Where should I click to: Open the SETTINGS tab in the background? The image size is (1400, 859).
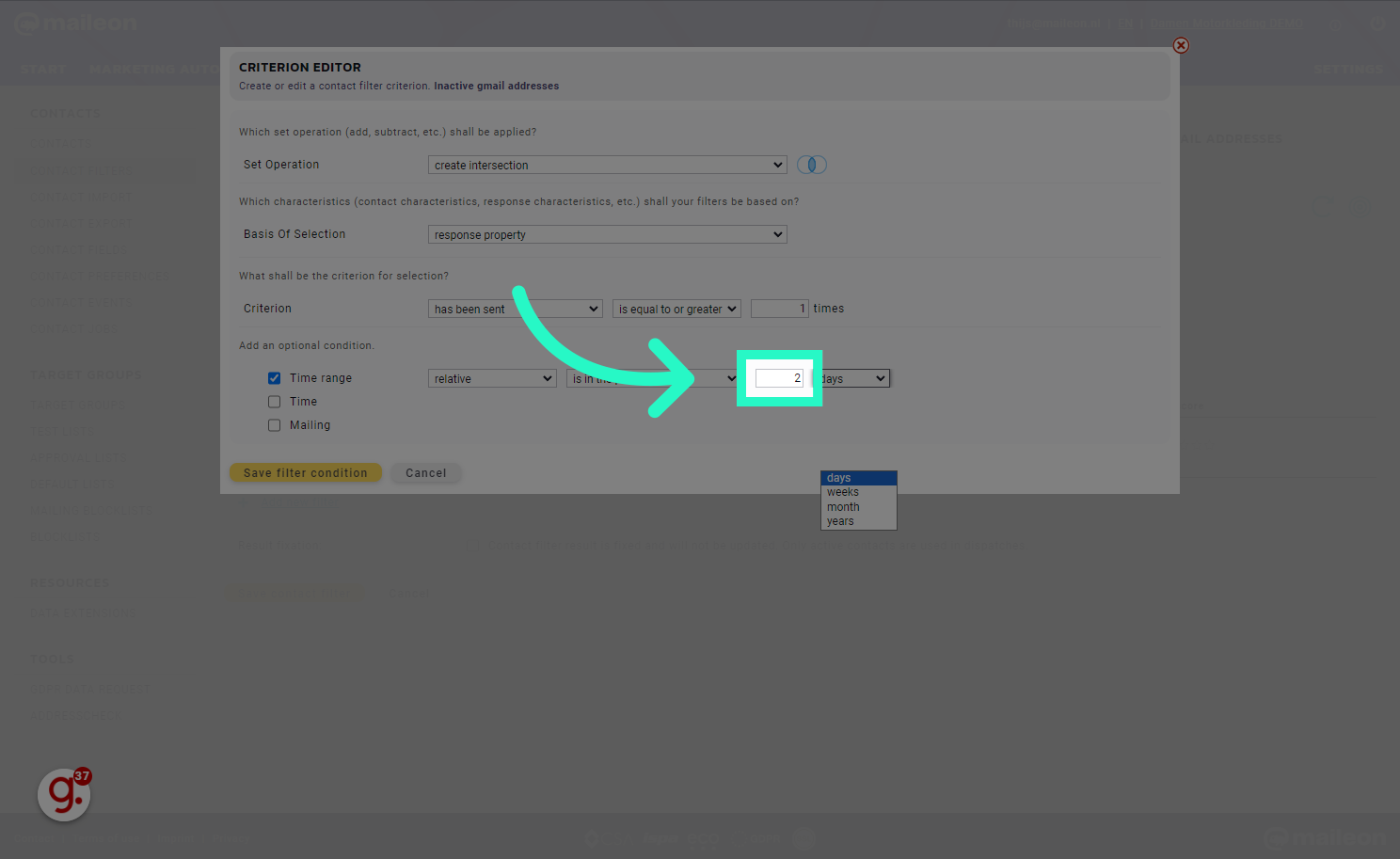(1348, 70)
